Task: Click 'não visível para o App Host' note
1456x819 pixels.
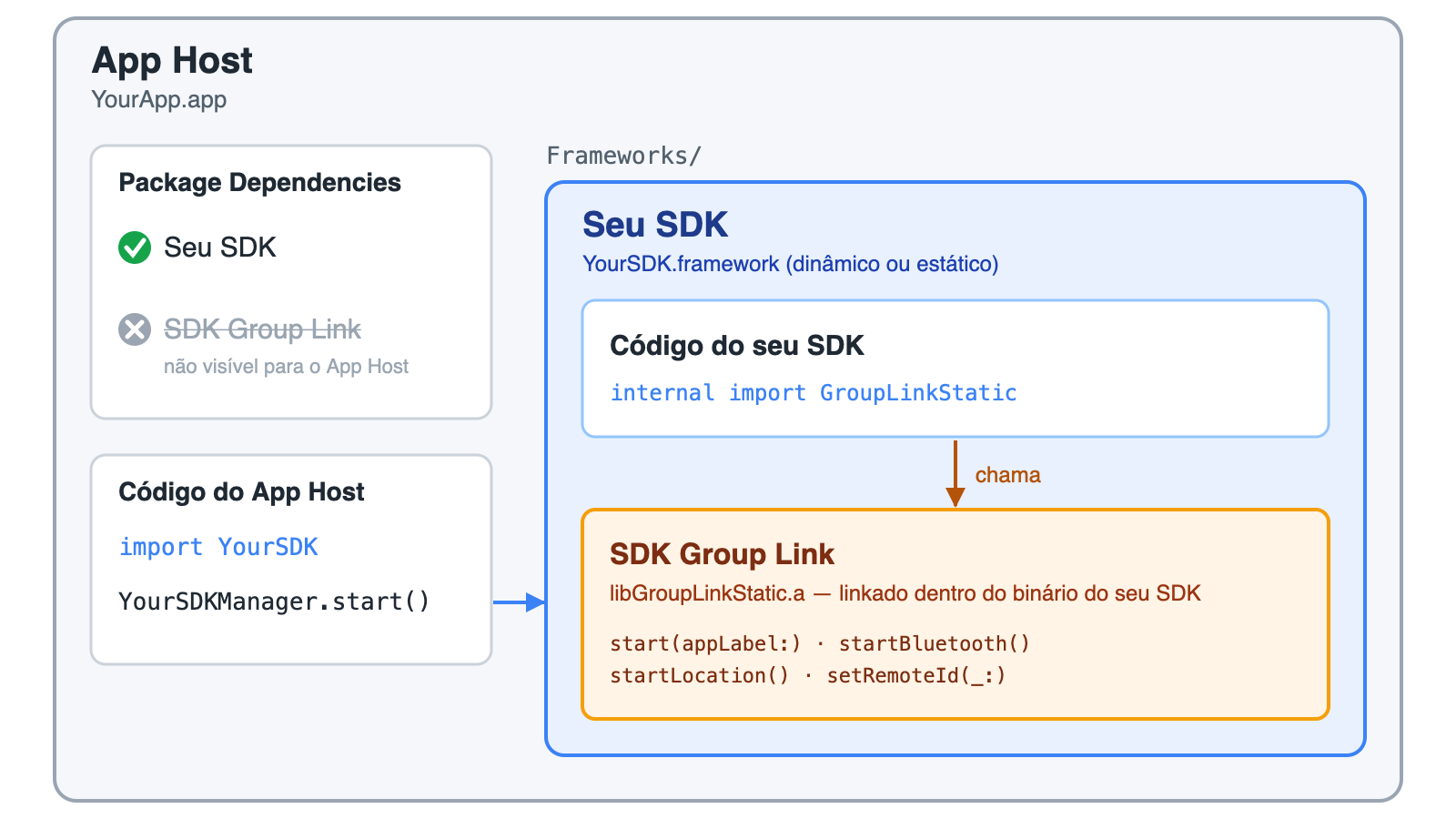Action: 287,367
